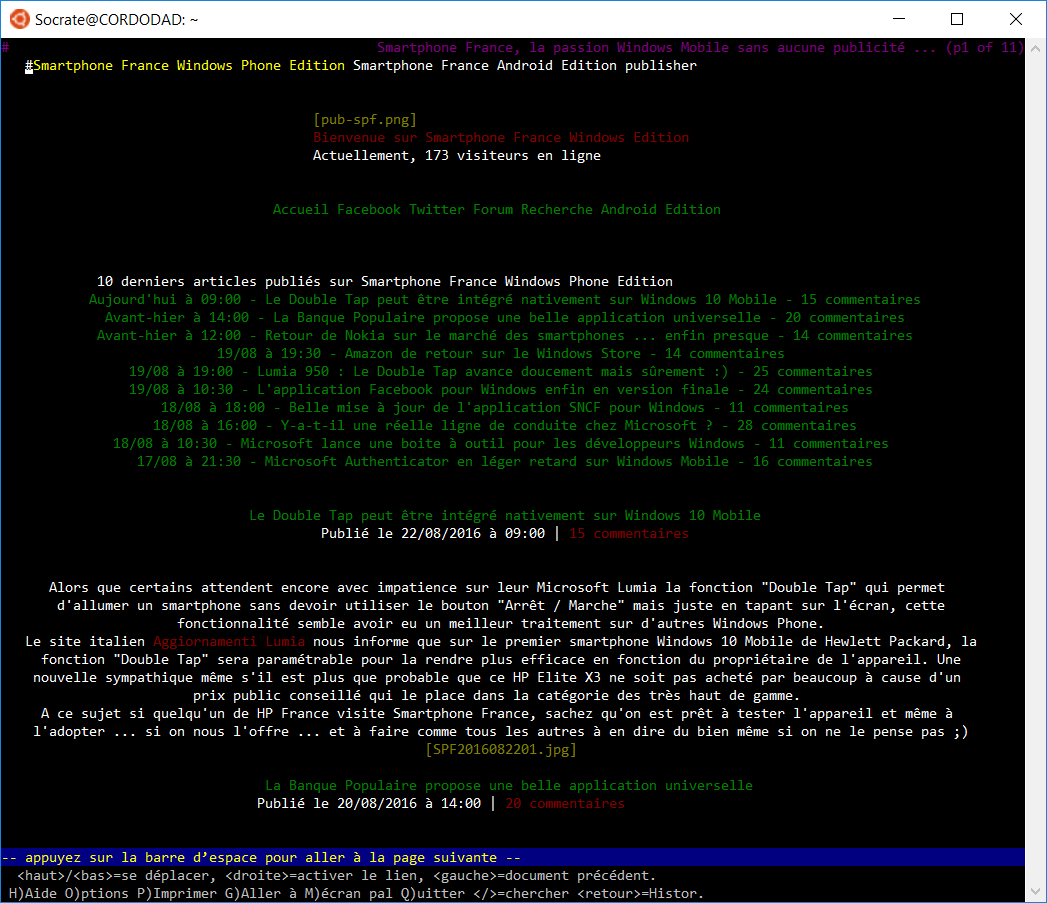1047x903 pixels.
Task: Click the H)Aide command in the help line
Action: [33, 894]
